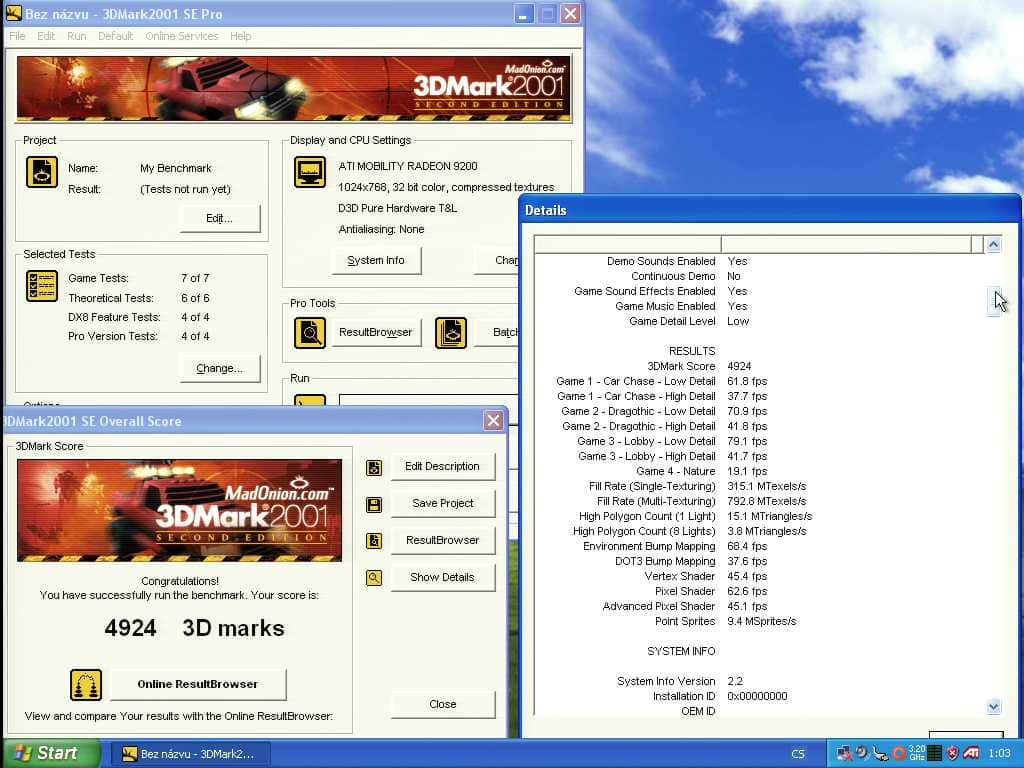Click the Safely Remove Hardware tray icon

click(x=880, y=753)
